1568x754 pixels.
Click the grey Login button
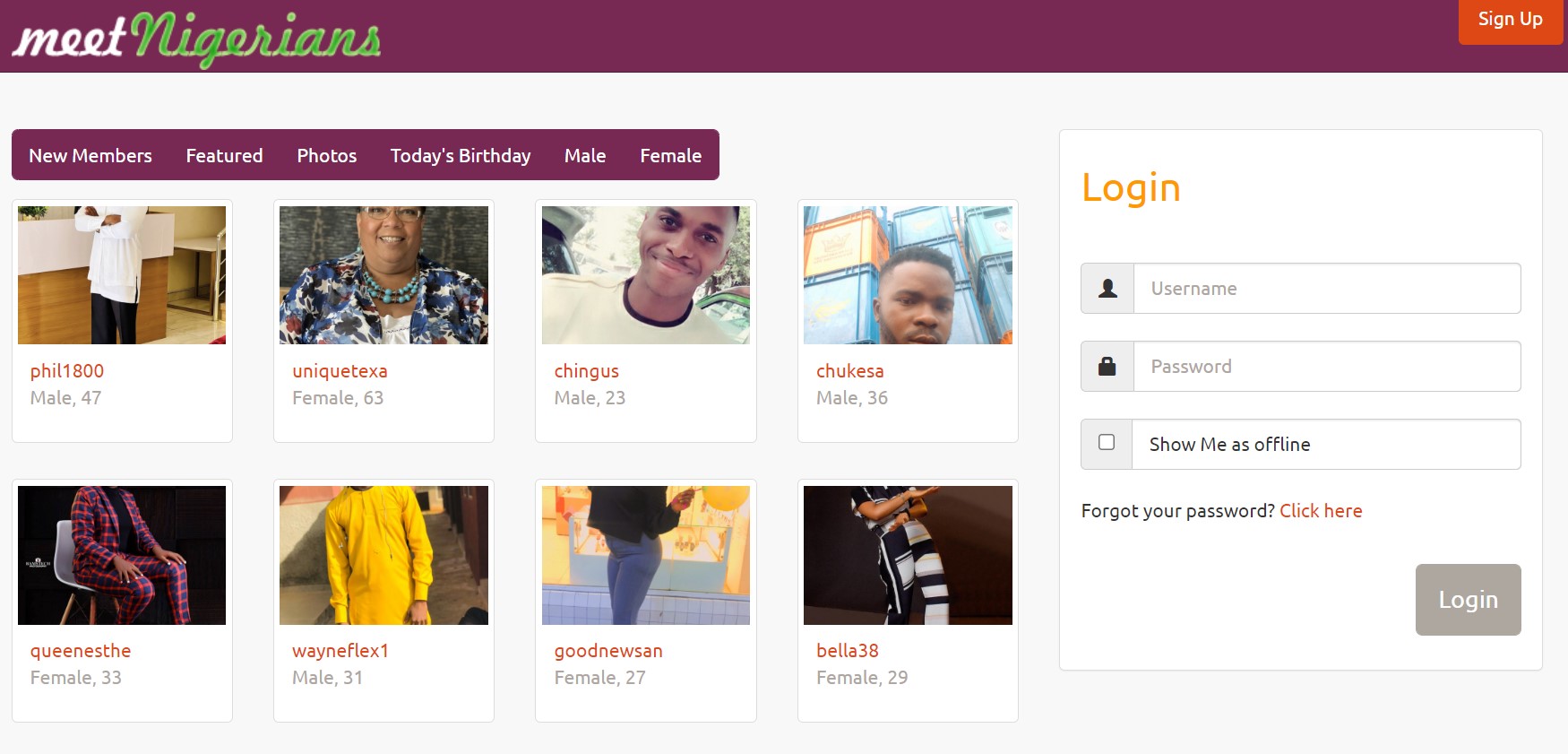[1468, 600]
